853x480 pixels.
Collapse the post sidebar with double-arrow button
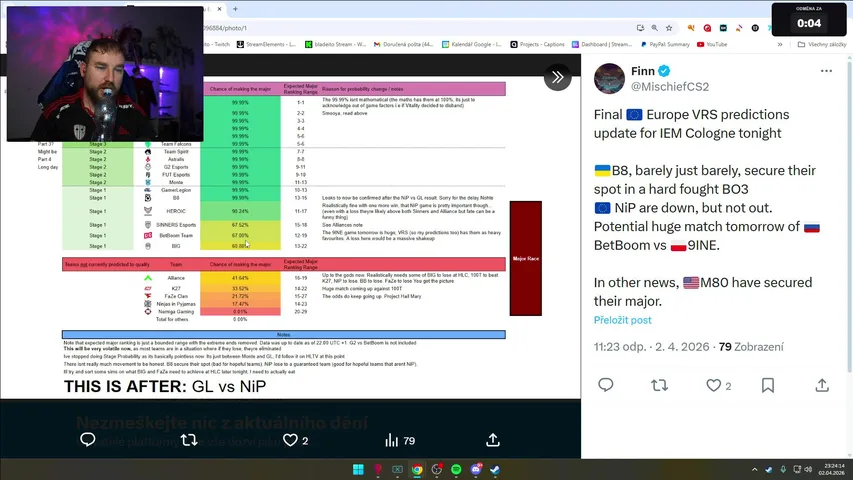click(x=558, y=77)
